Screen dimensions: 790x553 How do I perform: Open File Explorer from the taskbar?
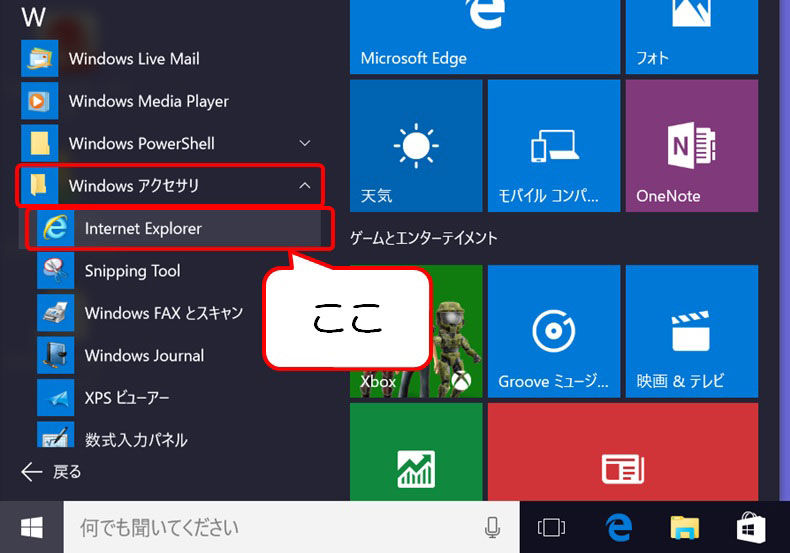[x=685, y=527]
